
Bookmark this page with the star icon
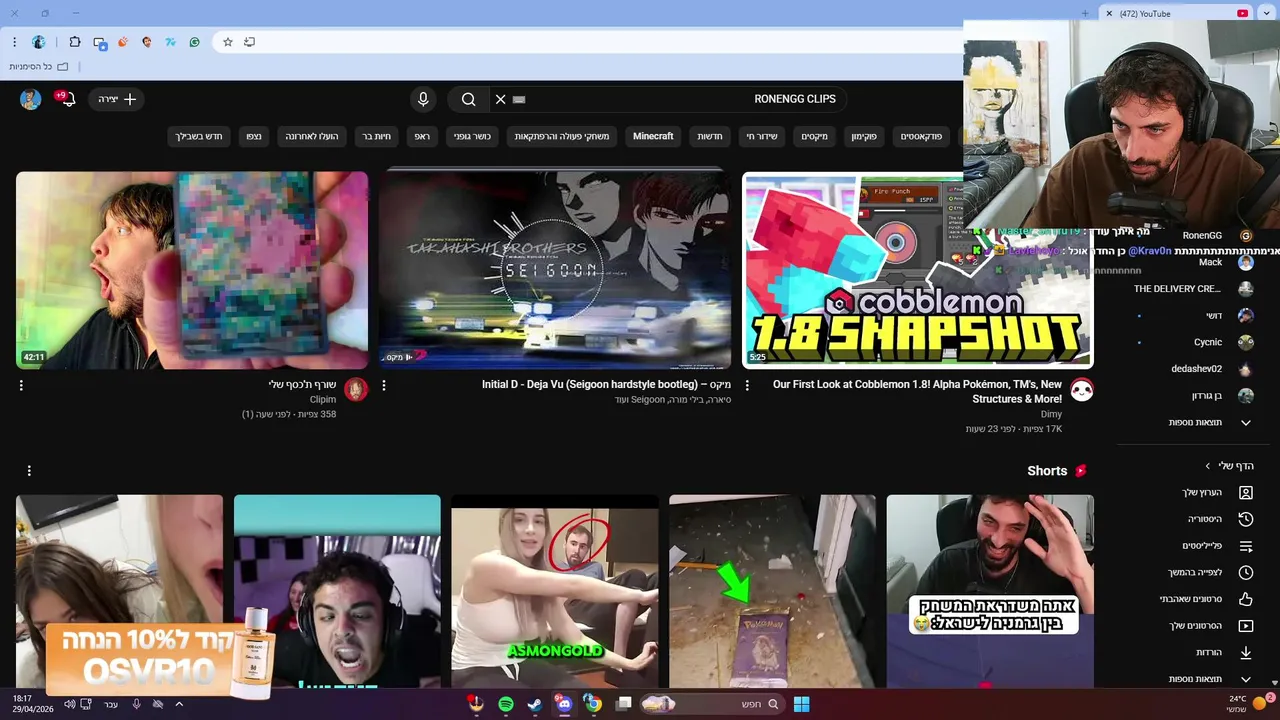tap(228, 42)
